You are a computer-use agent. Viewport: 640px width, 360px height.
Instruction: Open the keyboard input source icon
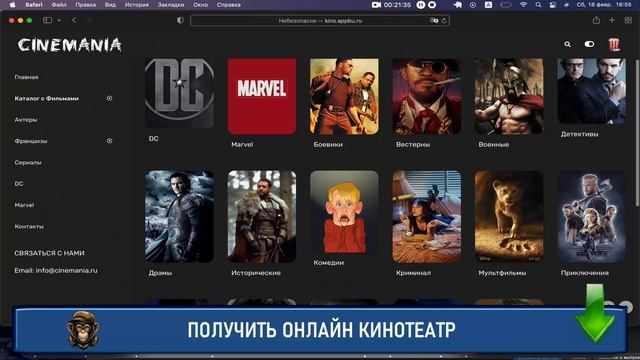pyautogui.click(x=488, y=5)
